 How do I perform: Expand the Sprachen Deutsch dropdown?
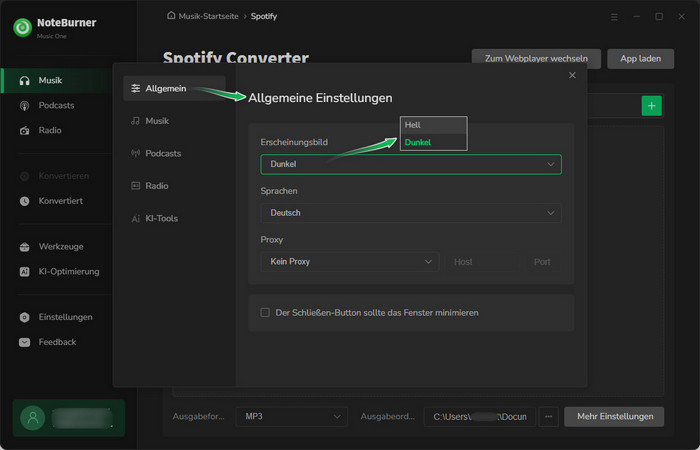411,213
